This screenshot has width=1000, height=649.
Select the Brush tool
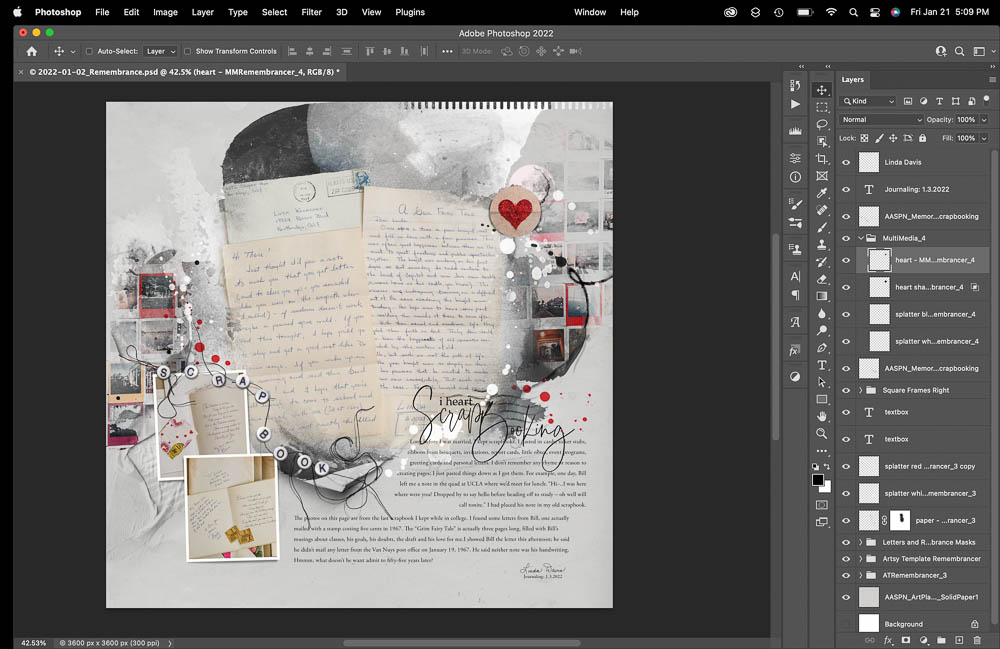pyautogui.click(x=822, y=228)
